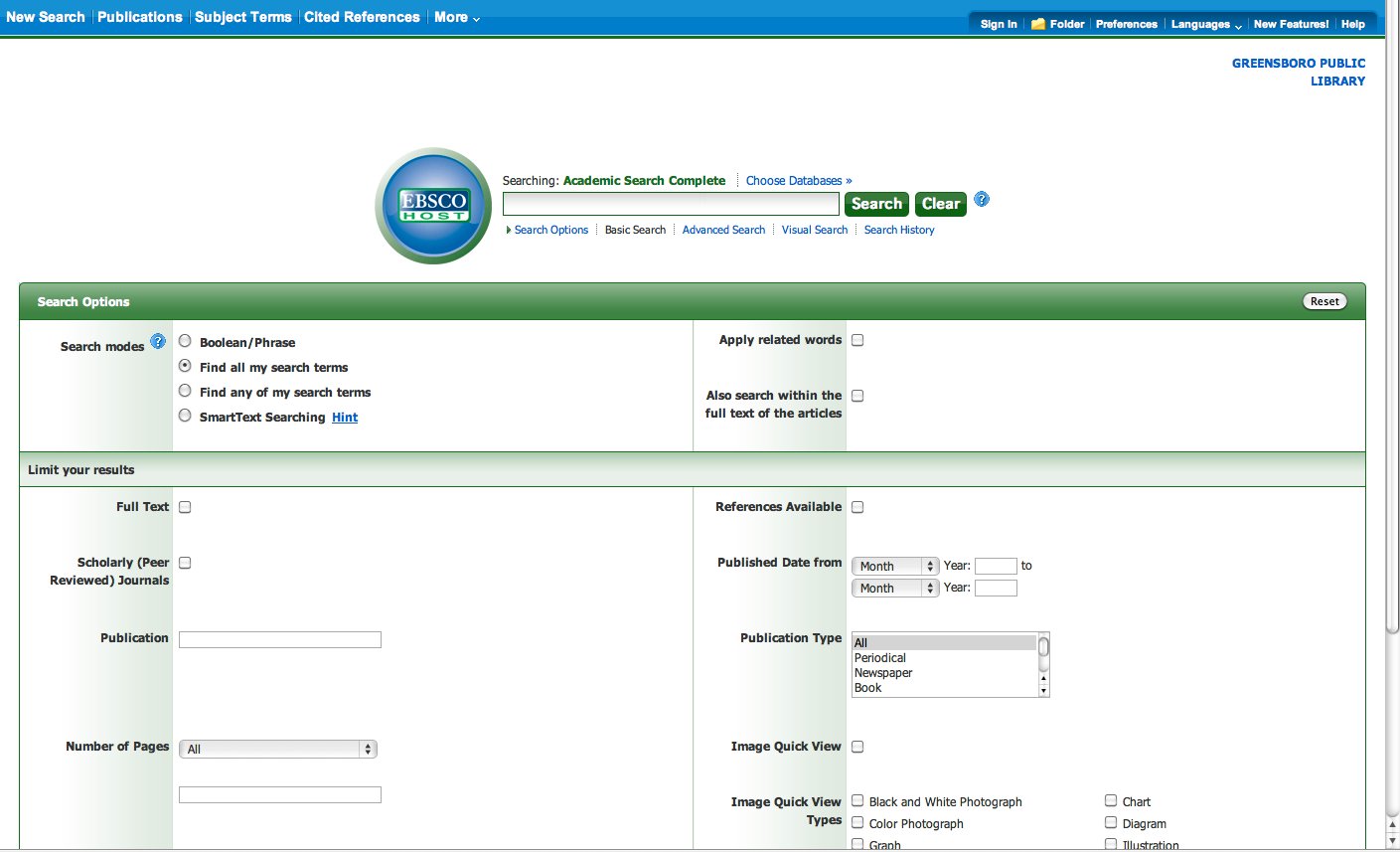
Task: Click the EBSCOhost logo
Action: coord(432,206)
